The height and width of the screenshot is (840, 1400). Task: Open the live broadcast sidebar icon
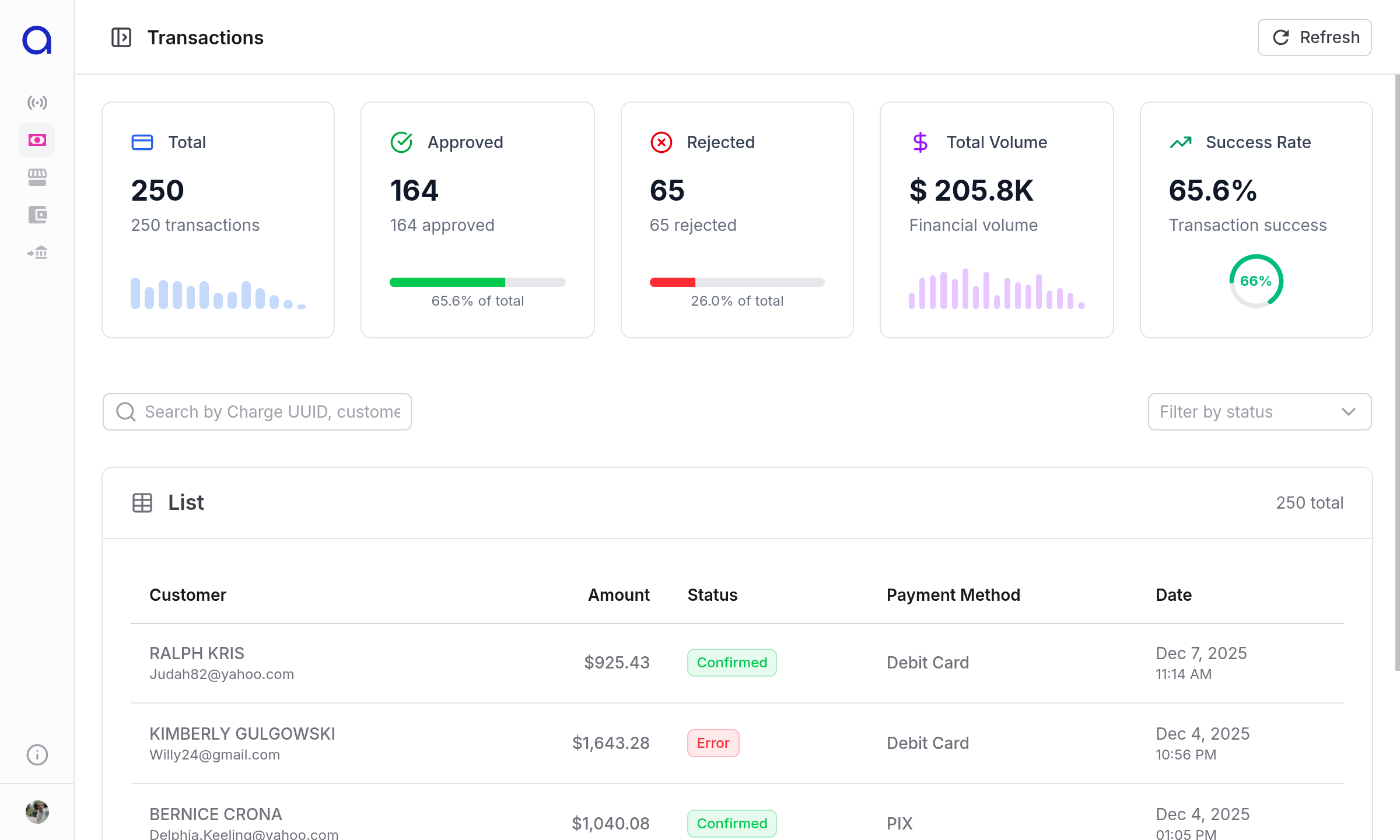[x=37, y=103]
